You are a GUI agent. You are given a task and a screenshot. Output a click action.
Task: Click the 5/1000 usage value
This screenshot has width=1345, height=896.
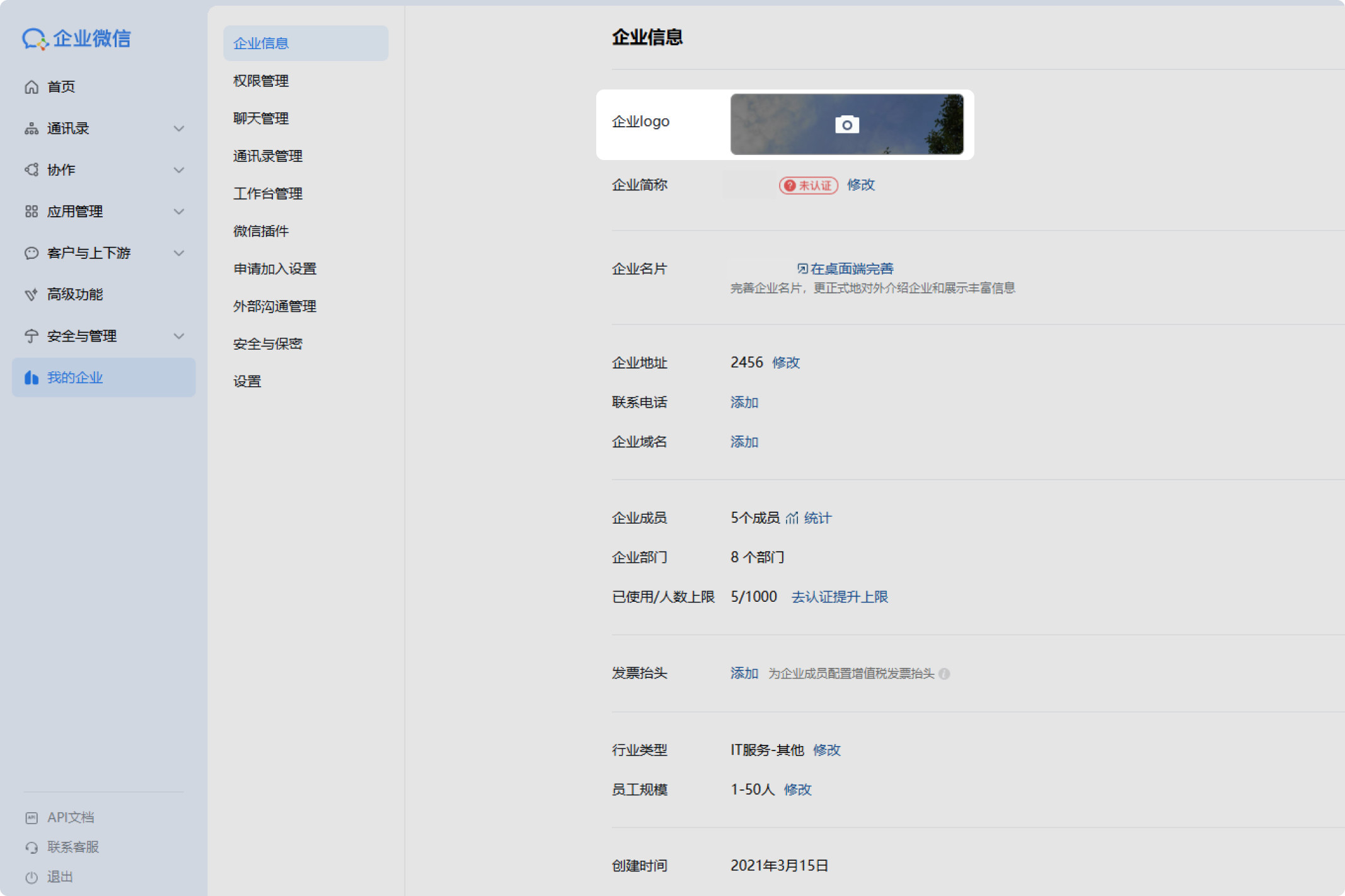(x=754, y=597)
